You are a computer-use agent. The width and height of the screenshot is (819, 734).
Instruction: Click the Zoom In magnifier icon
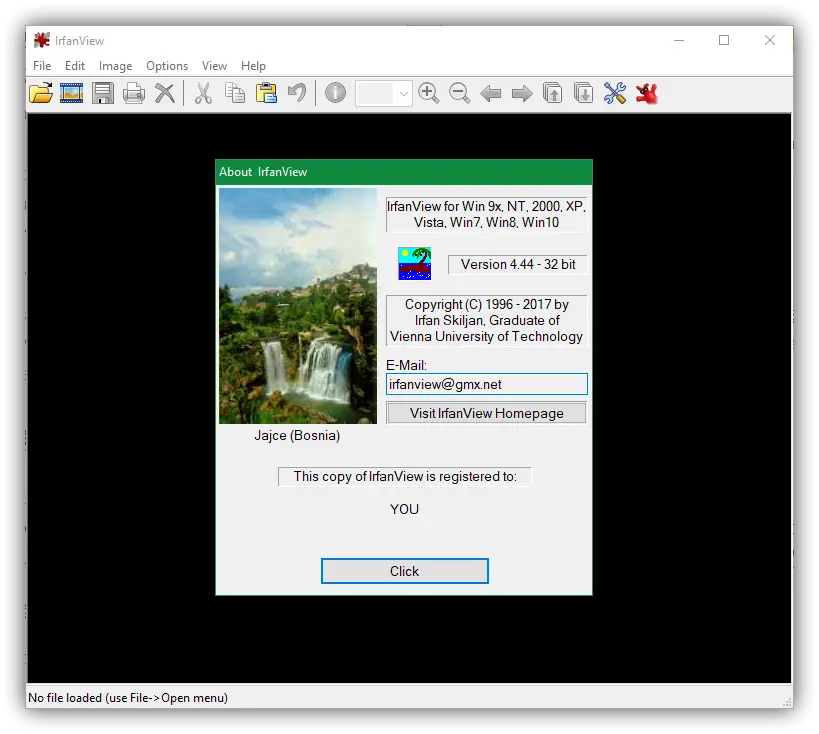pyautogui.click(x=429, y=94)
